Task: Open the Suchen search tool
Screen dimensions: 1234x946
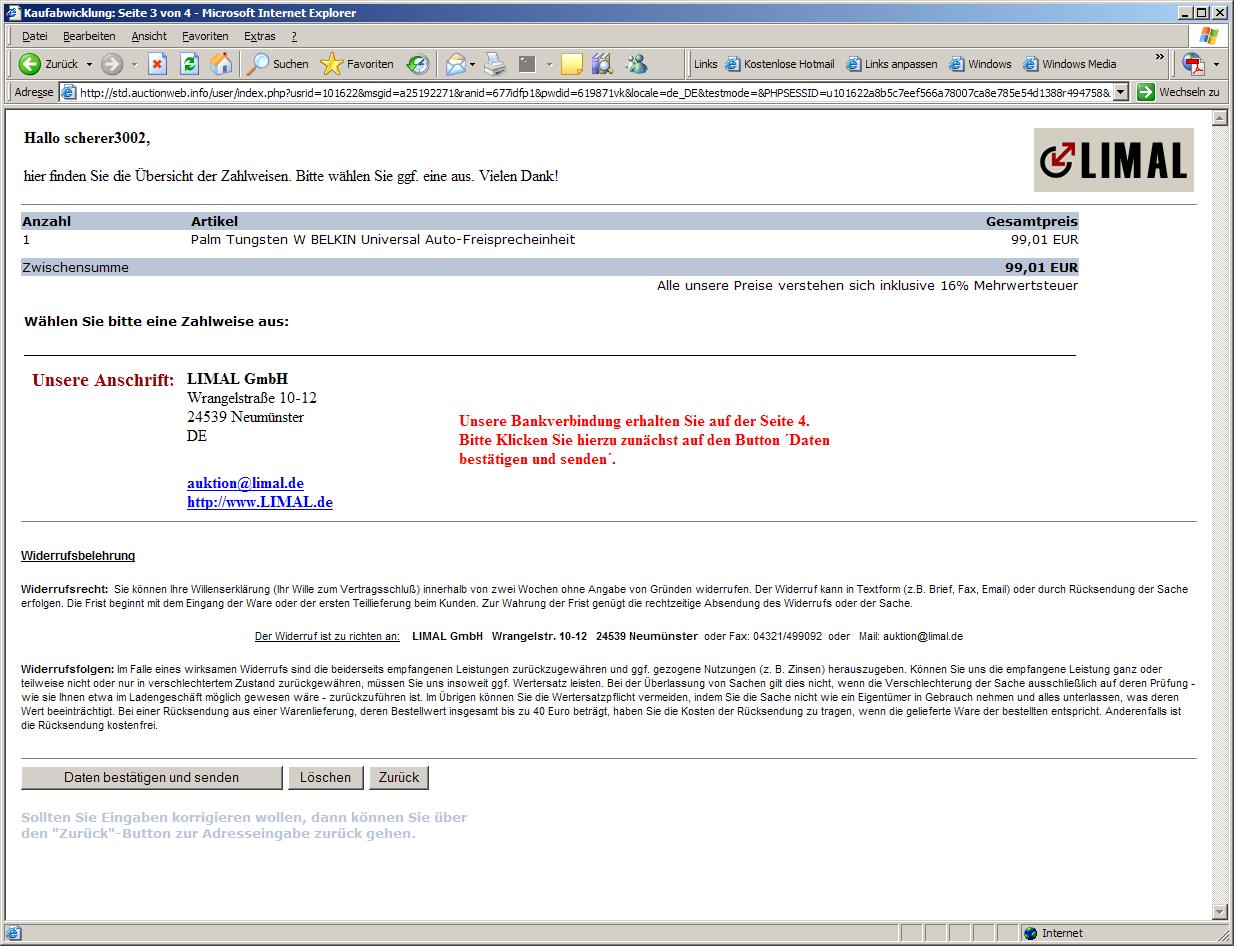Action: [278, 64]
